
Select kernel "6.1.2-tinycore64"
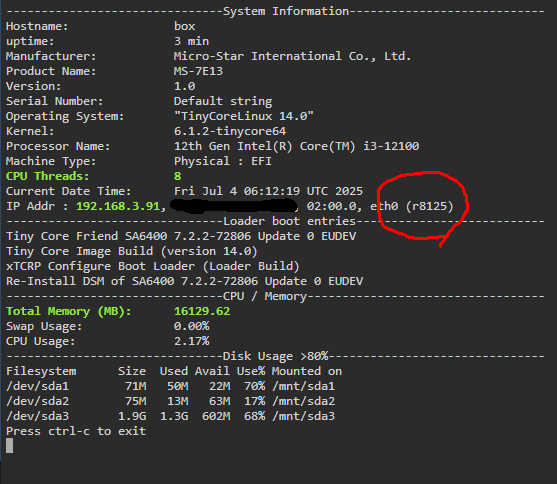[230, 131]
